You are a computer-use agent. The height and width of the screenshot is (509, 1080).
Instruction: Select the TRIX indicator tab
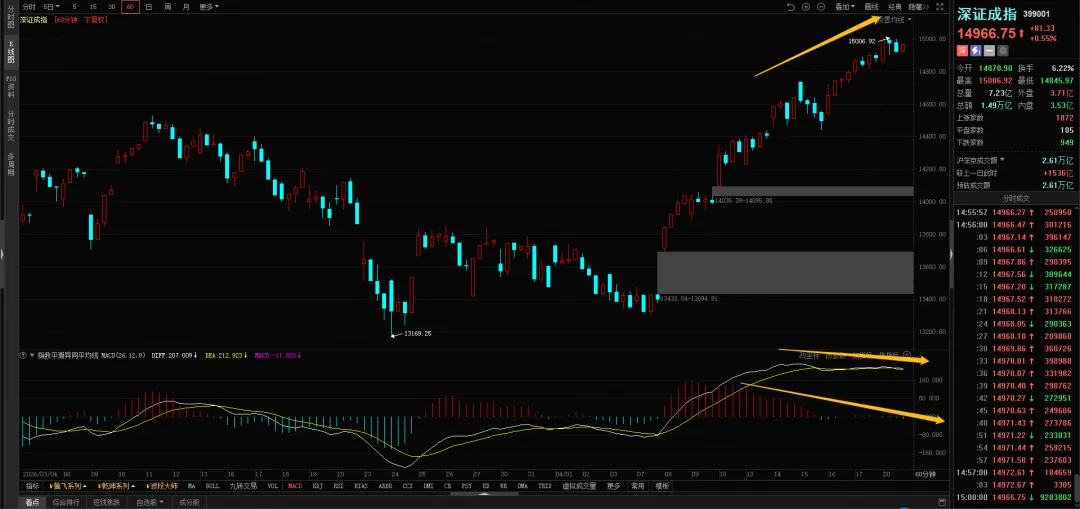[544, 486]
